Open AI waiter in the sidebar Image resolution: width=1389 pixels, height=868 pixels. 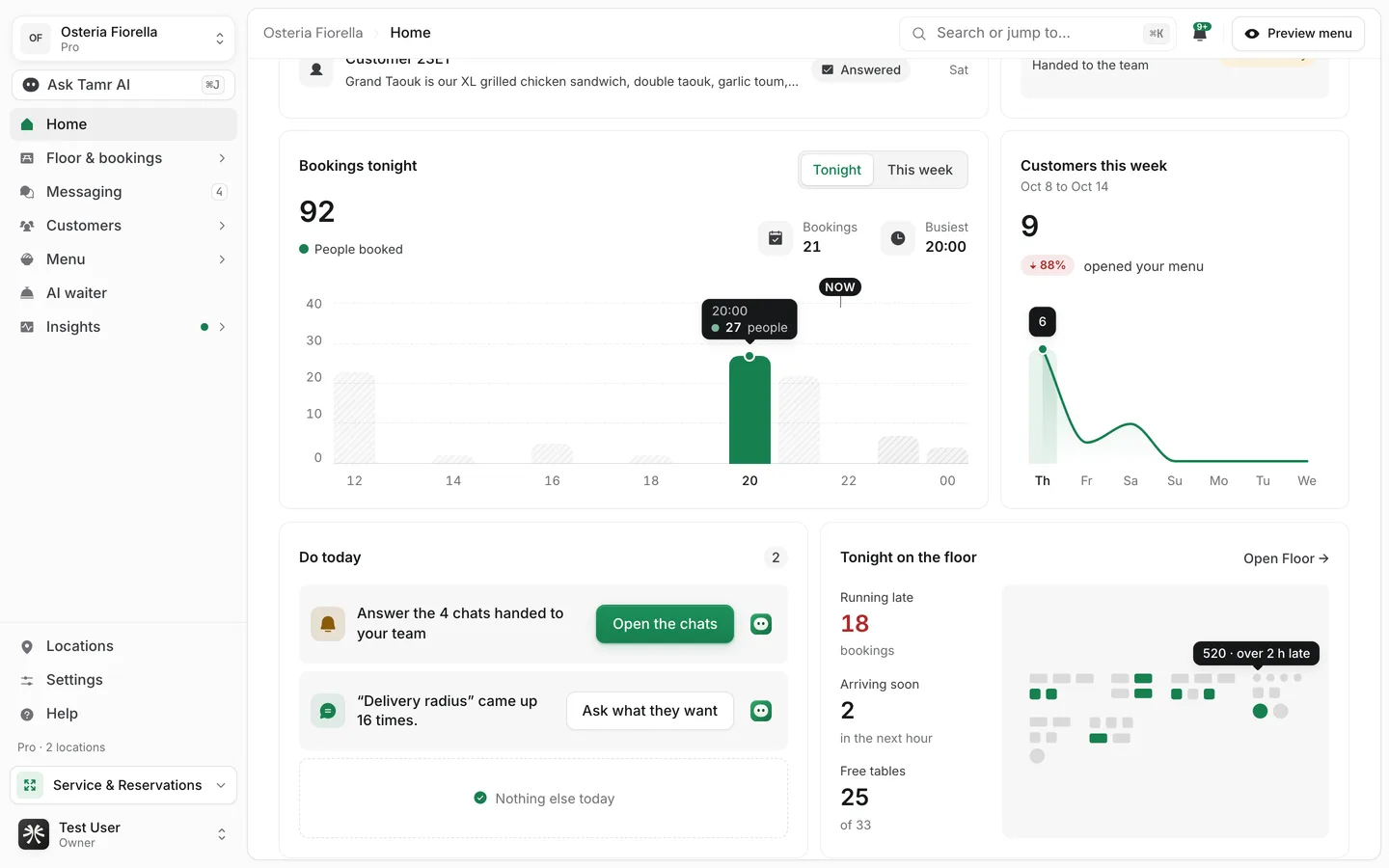coord(123,293)
